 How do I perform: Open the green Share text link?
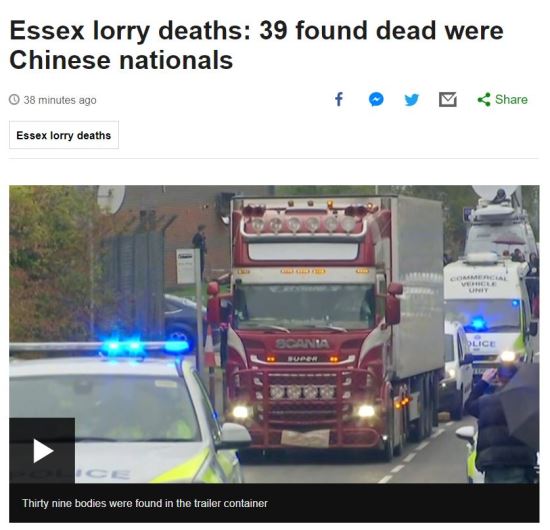pyautogui.click(x=511, y=100)
